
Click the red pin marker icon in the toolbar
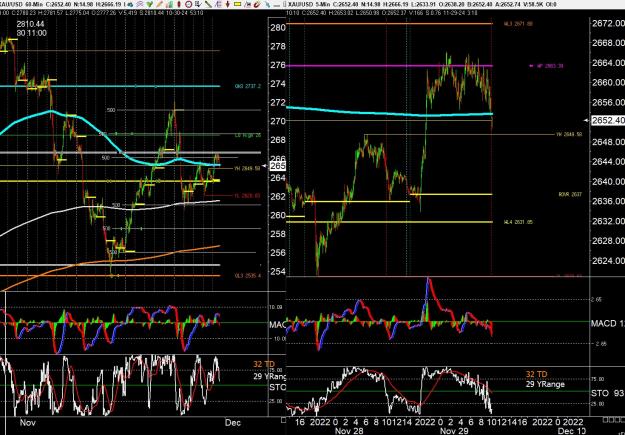pos(179,4)
